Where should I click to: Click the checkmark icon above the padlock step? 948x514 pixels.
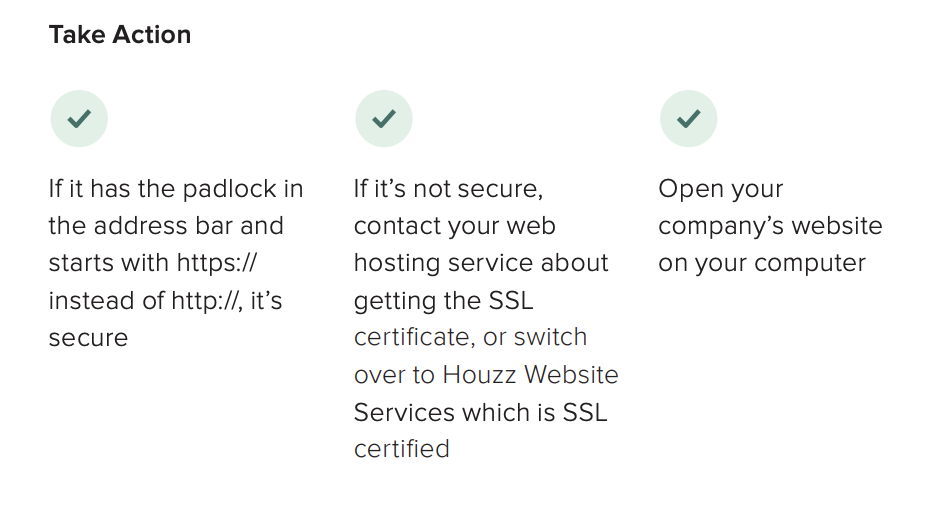click(x=79, y=119)
